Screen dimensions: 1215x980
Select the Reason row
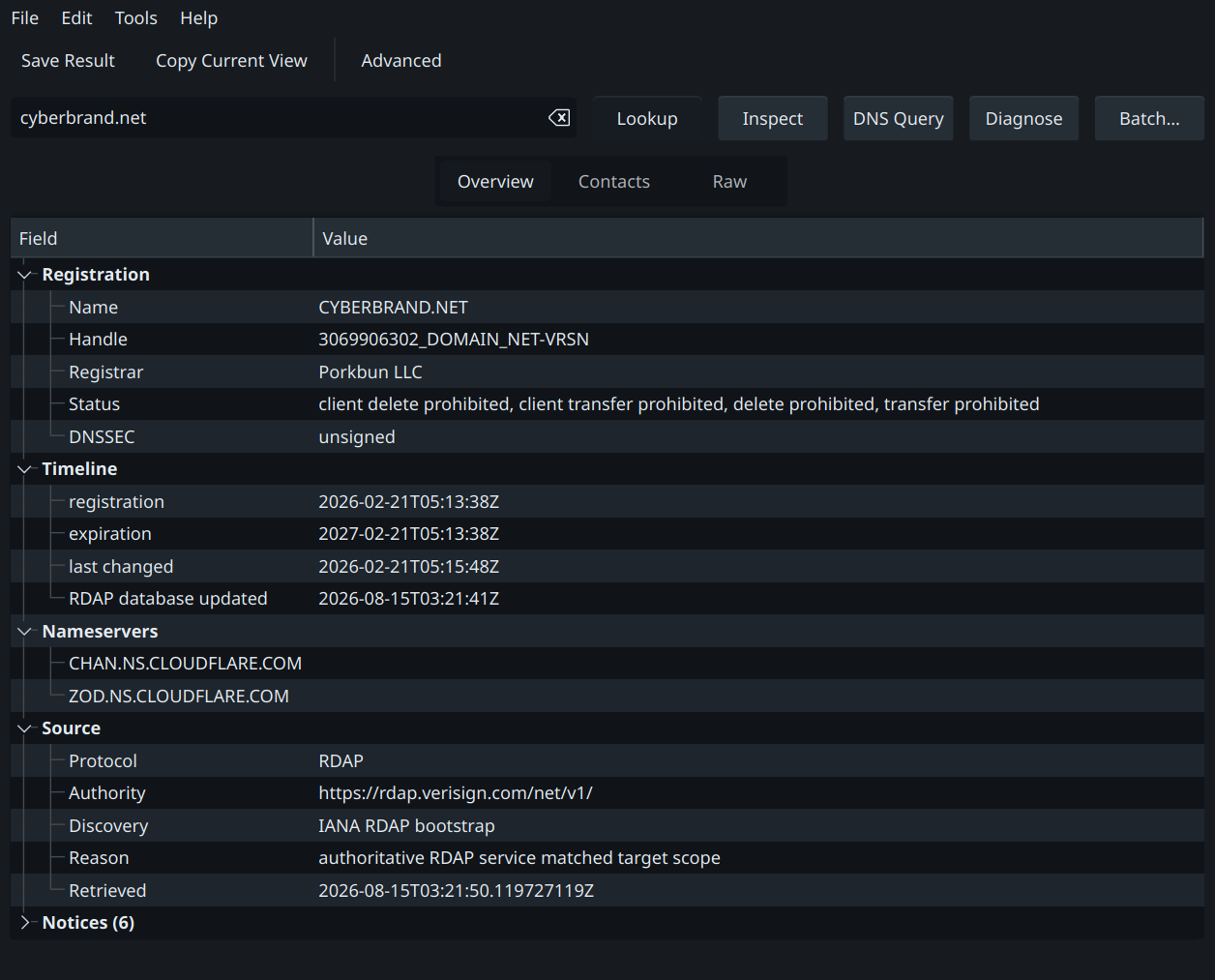(607, 858)
